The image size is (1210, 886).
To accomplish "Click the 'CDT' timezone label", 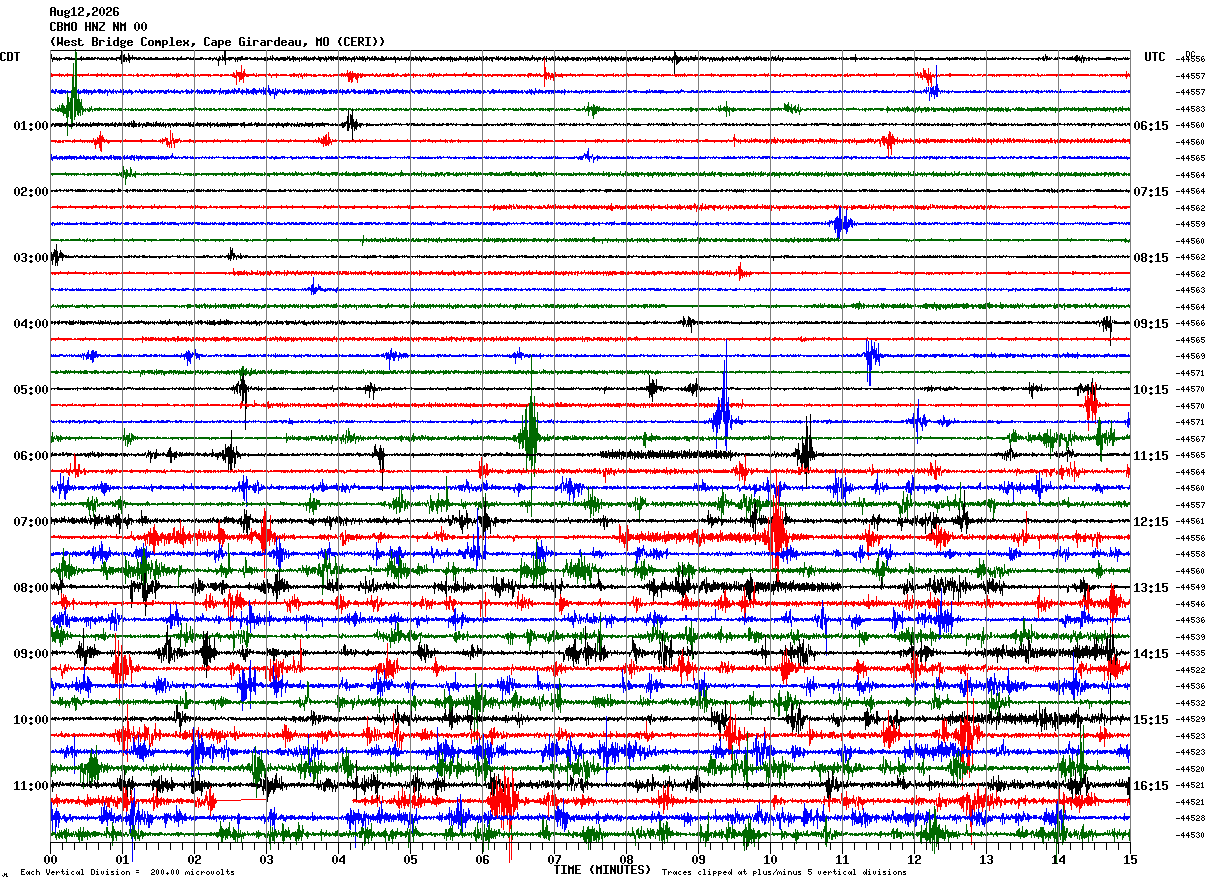I will tap(10, 57).
